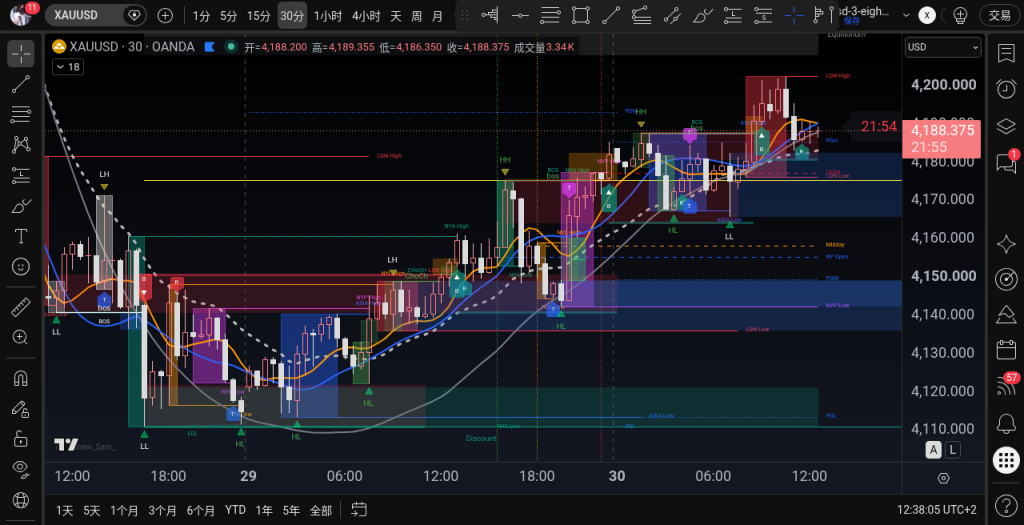Screen dimensions: 1024x525
Task: Click the pyramid icon on right sidebar
Action: pyautogui.click(x=1006, y=314)
